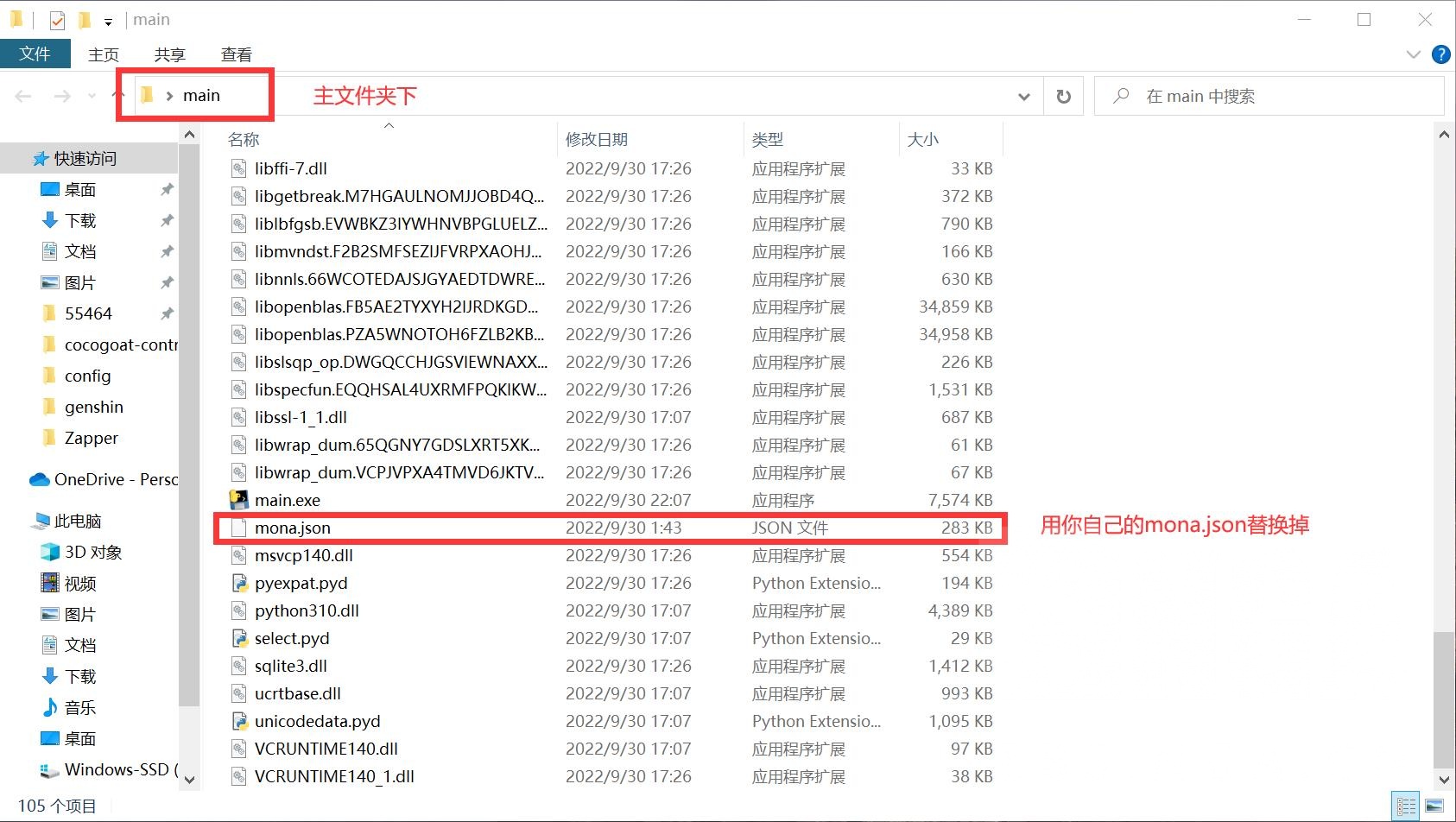Switch to details view in status bar
The height and width of the screenshot is (822, 1456).
(x=1405, y=804)
